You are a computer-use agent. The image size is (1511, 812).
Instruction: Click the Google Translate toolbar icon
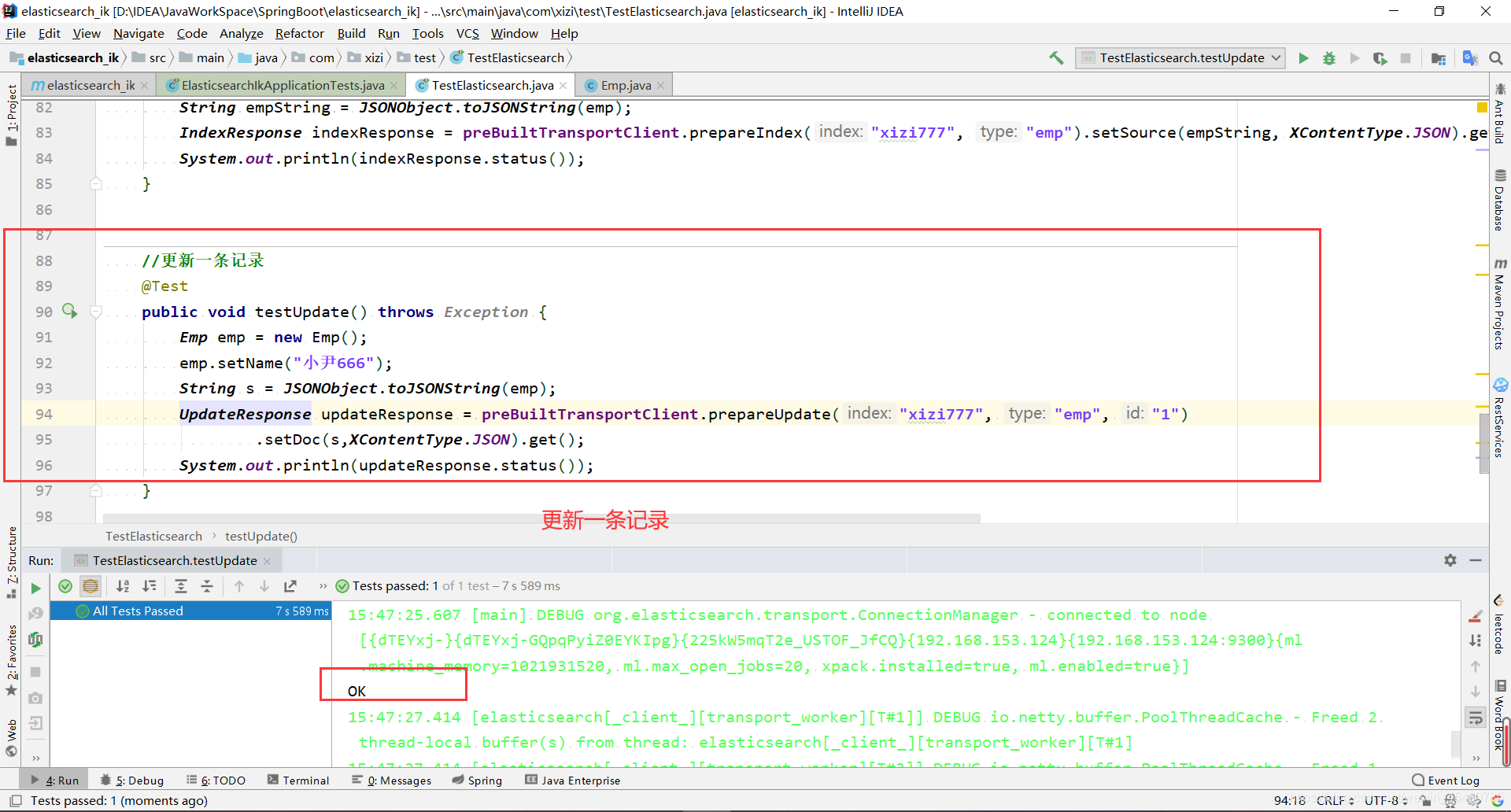(1469, 57)
